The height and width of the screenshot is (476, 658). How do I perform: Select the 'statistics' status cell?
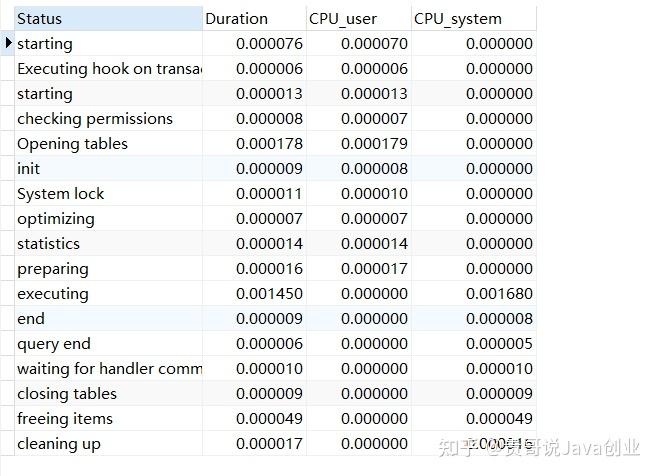pyautogui.click(x=48, y=244)
